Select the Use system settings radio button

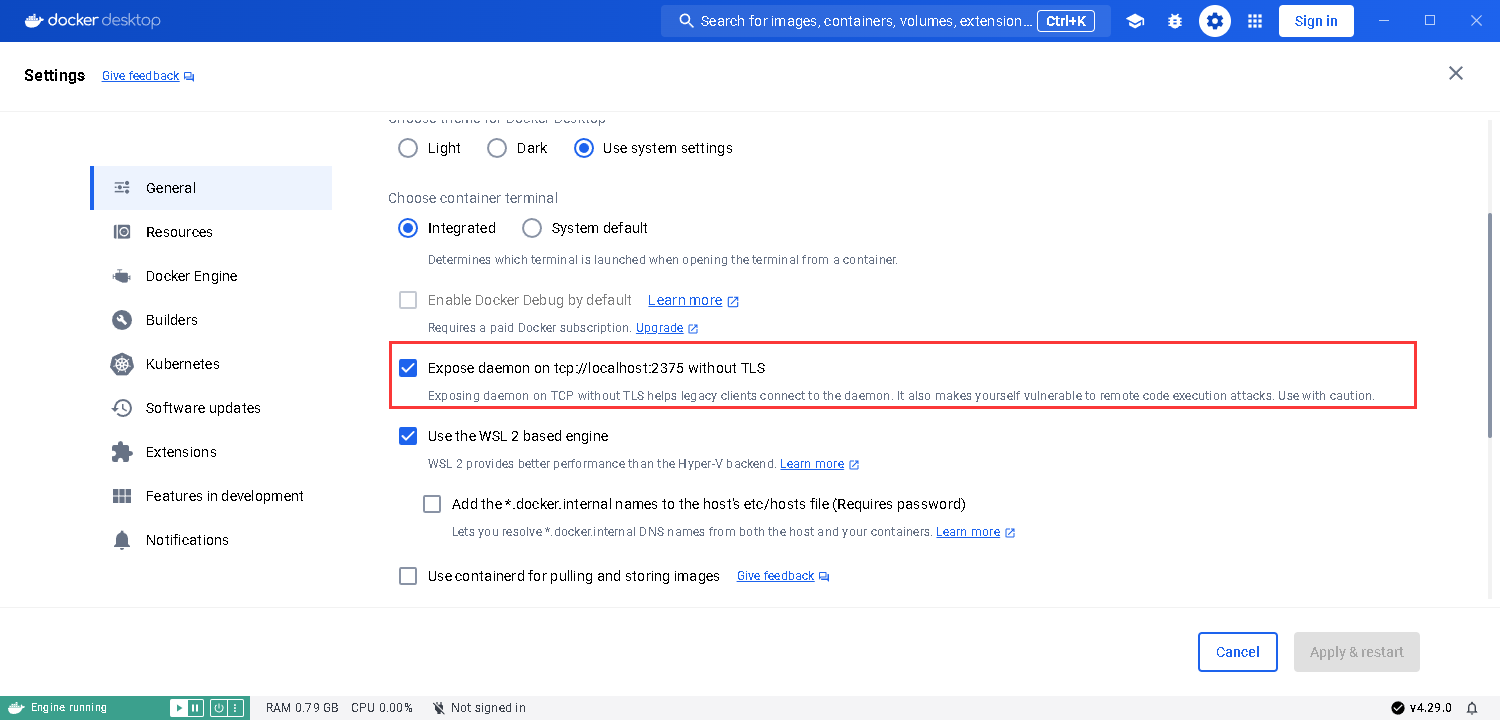tap(584, 148)
